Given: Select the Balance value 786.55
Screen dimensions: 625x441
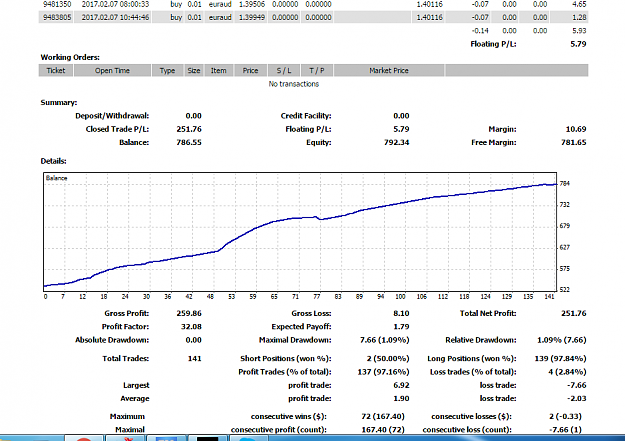Looking at the screenshot, I should click(189, 142).
